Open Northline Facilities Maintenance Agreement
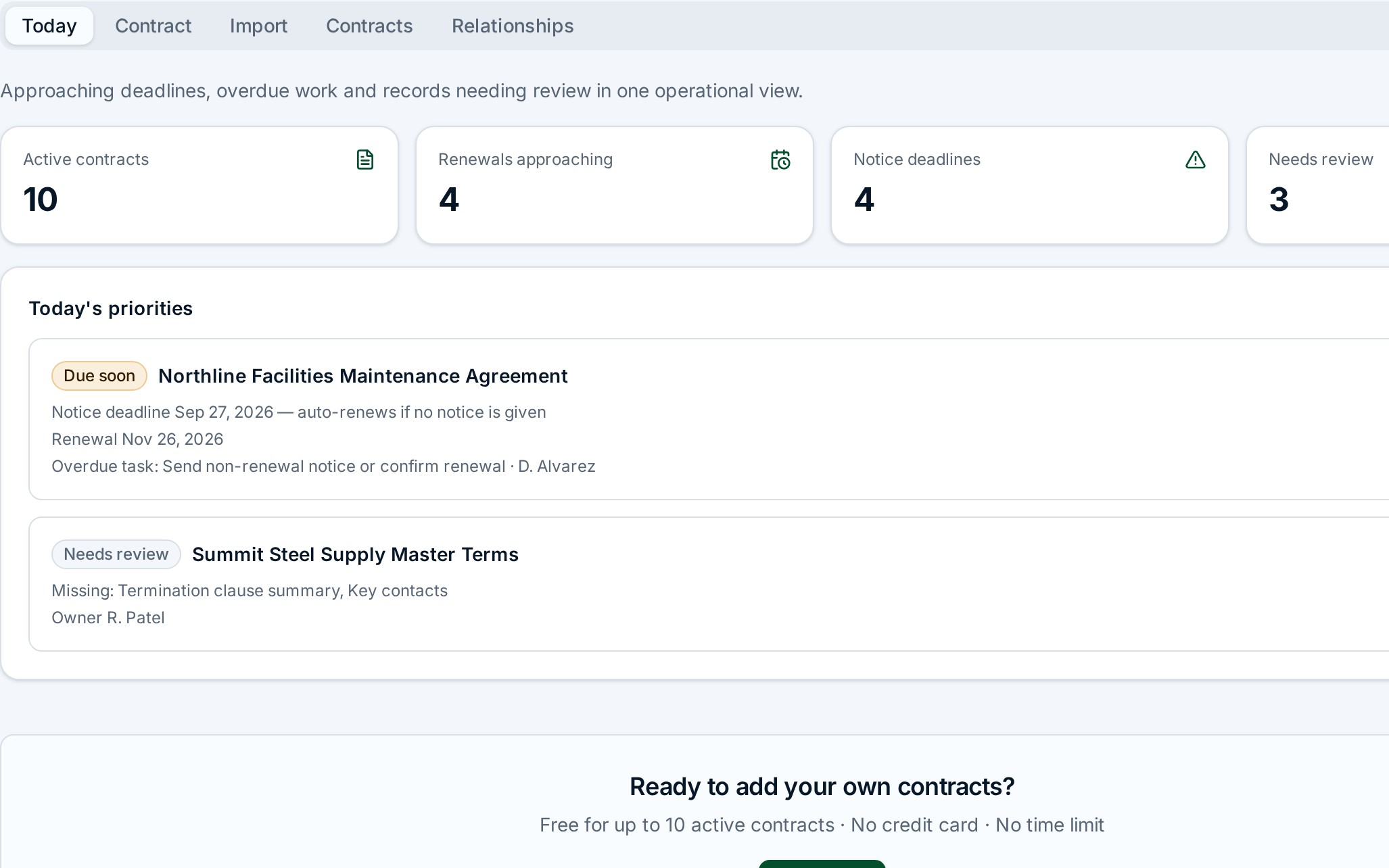The height and width of the screenshot is (868, 1389). tap(363, 376)
